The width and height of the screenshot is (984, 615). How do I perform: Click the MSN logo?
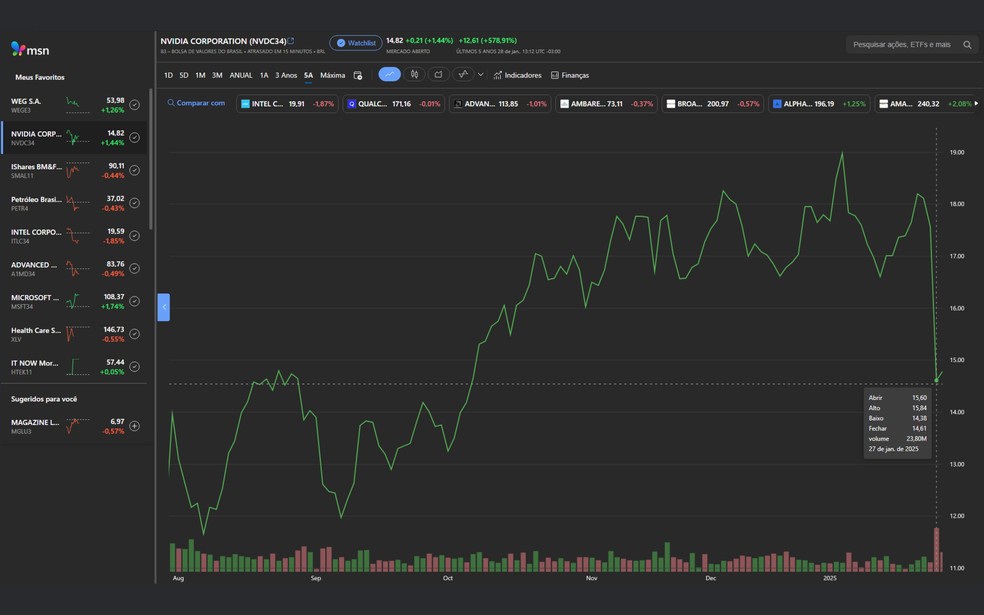click(x=32, y=48)
